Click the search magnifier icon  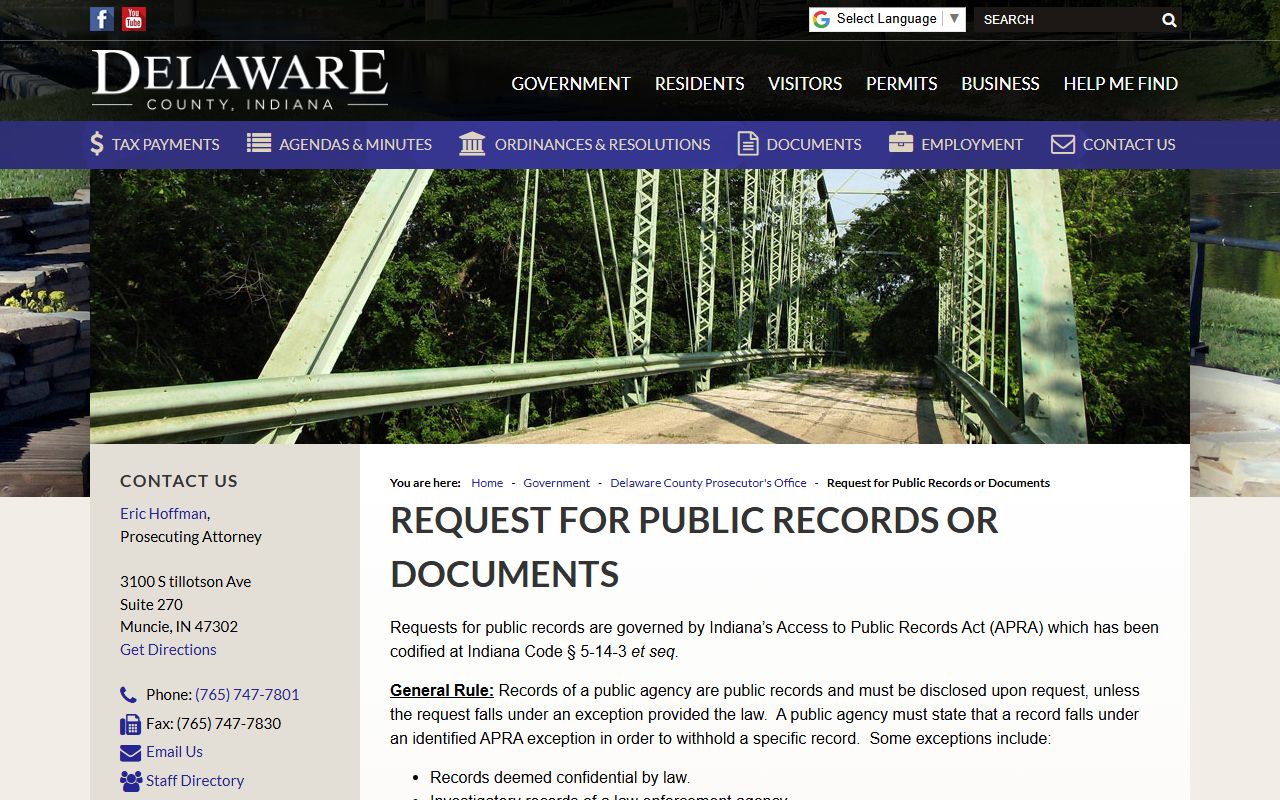pos(1169,20)
